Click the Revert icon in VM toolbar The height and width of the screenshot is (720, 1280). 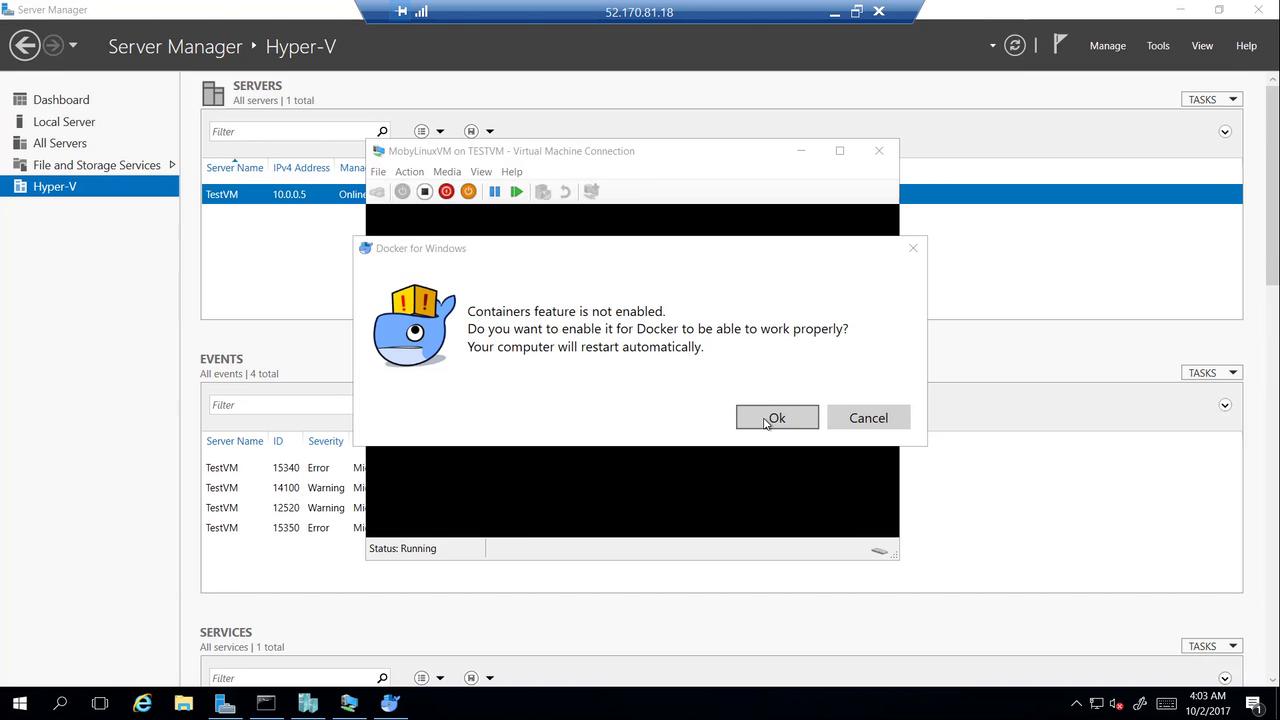[565, 191]
